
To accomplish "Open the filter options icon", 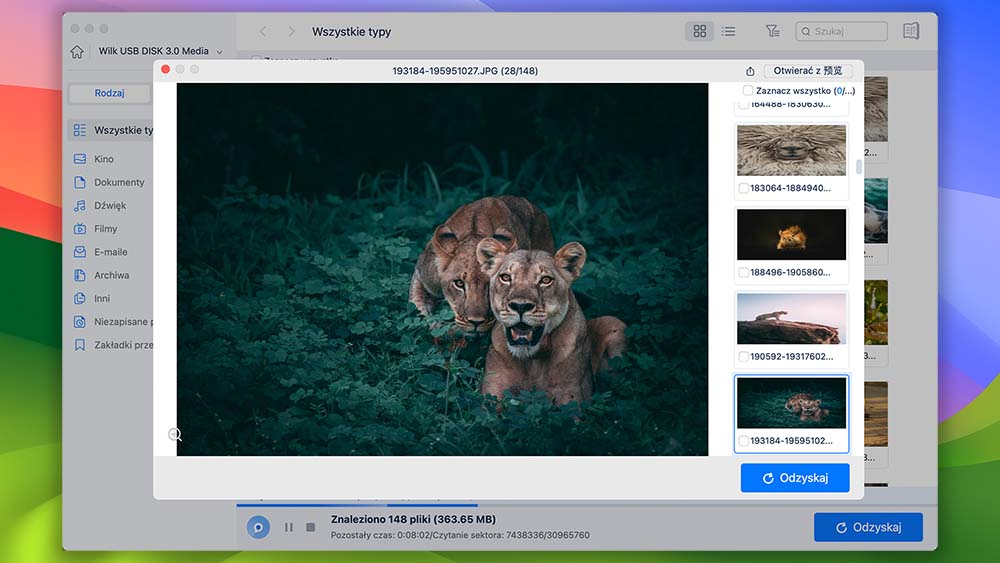I will click(x=772, y=31).
